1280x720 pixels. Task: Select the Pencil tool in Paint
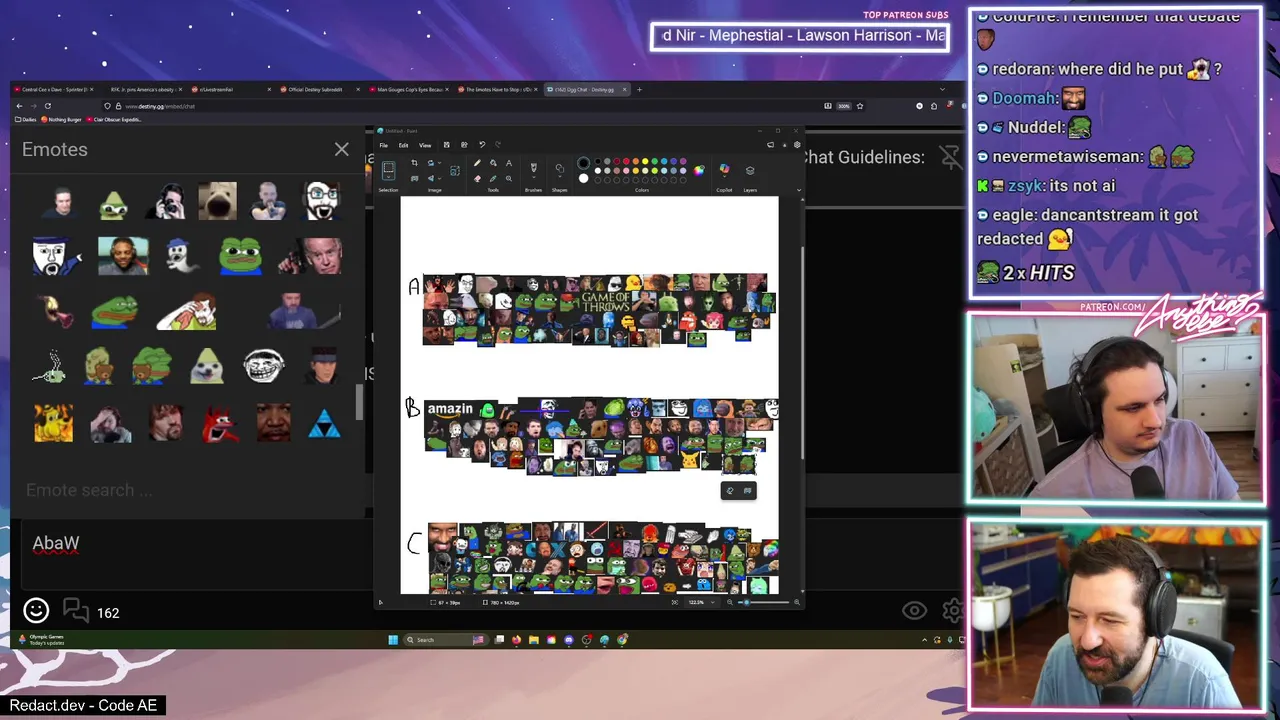(x=477, y=163)
